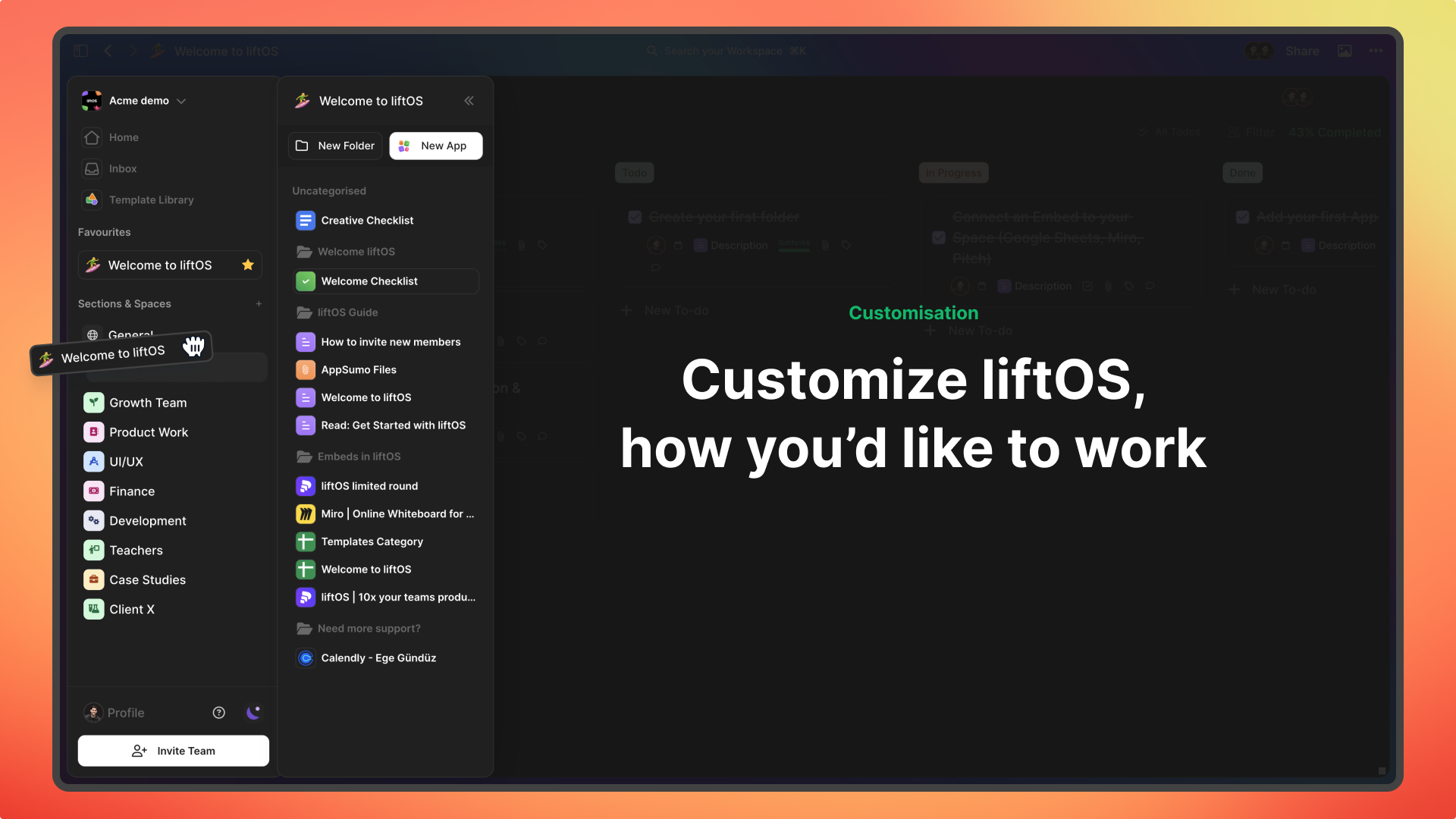Click the Home icon in sidebar
The image size is (1456, 819).
click(x=91, y=137)
